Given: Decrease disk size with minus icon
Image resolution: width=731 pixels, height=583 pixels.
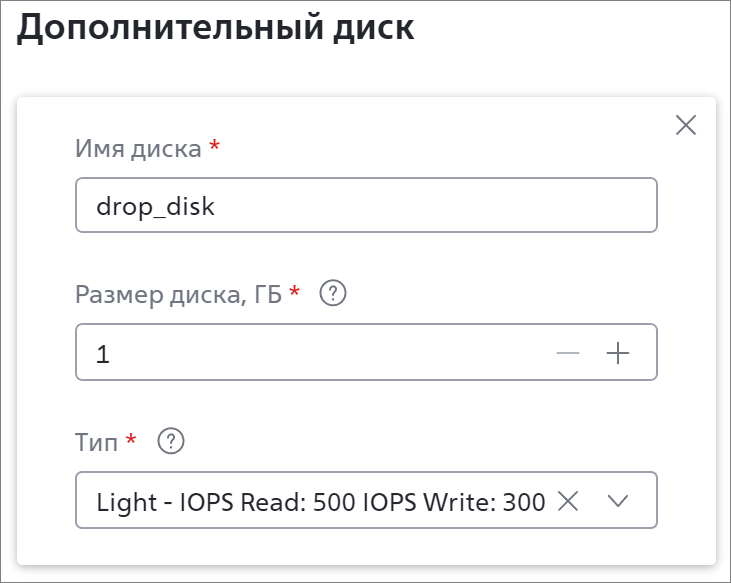Looking at the screenshot, I should coord(568,353).
